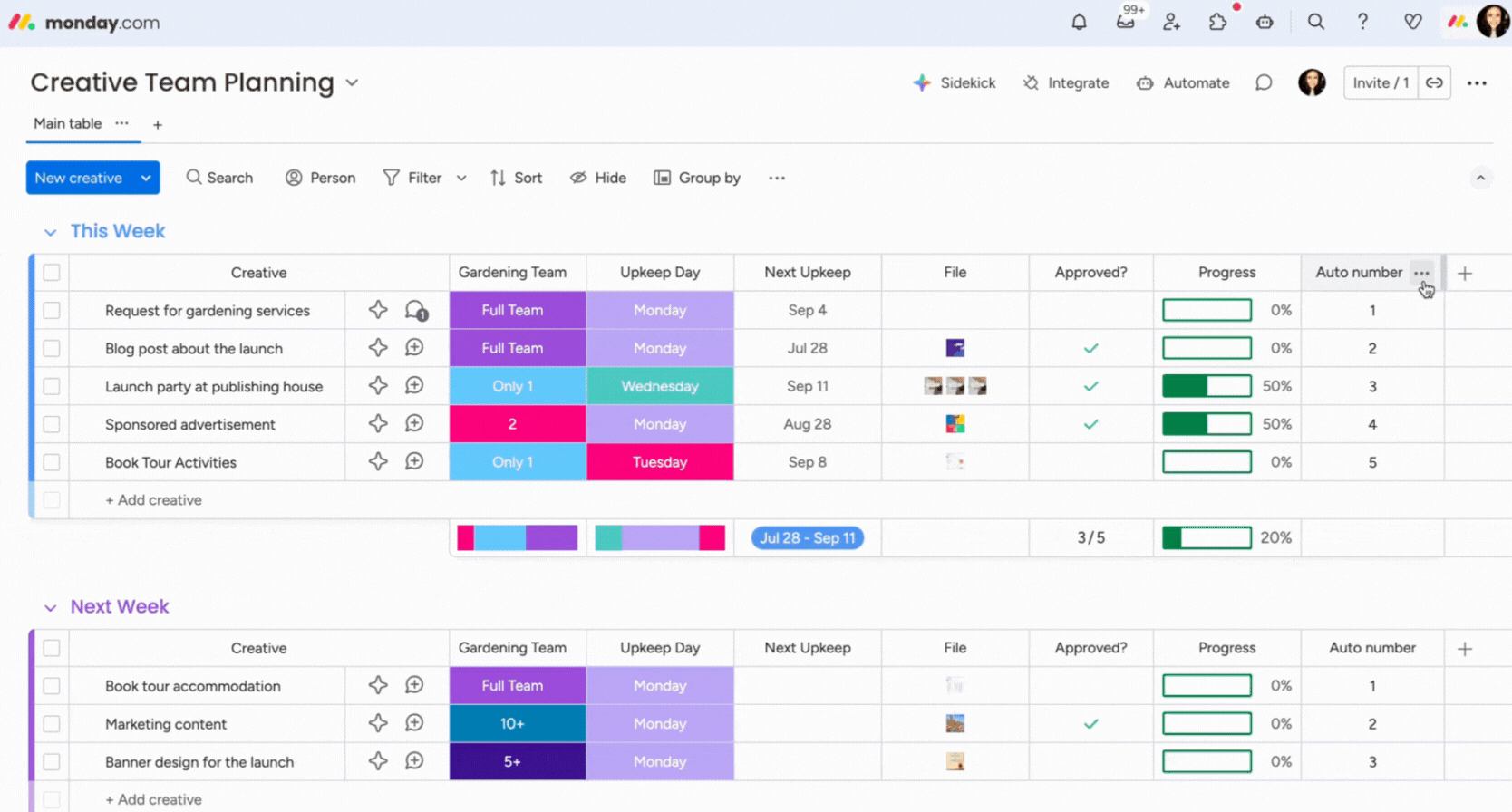Open the Automate menu
1512x812 pixels.
click(1183, 83)
